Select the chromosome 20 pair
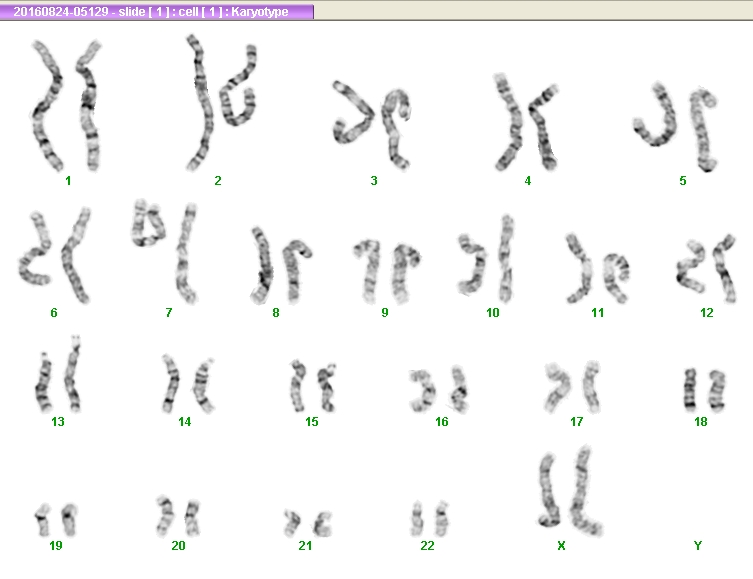 tap(178, 517)
